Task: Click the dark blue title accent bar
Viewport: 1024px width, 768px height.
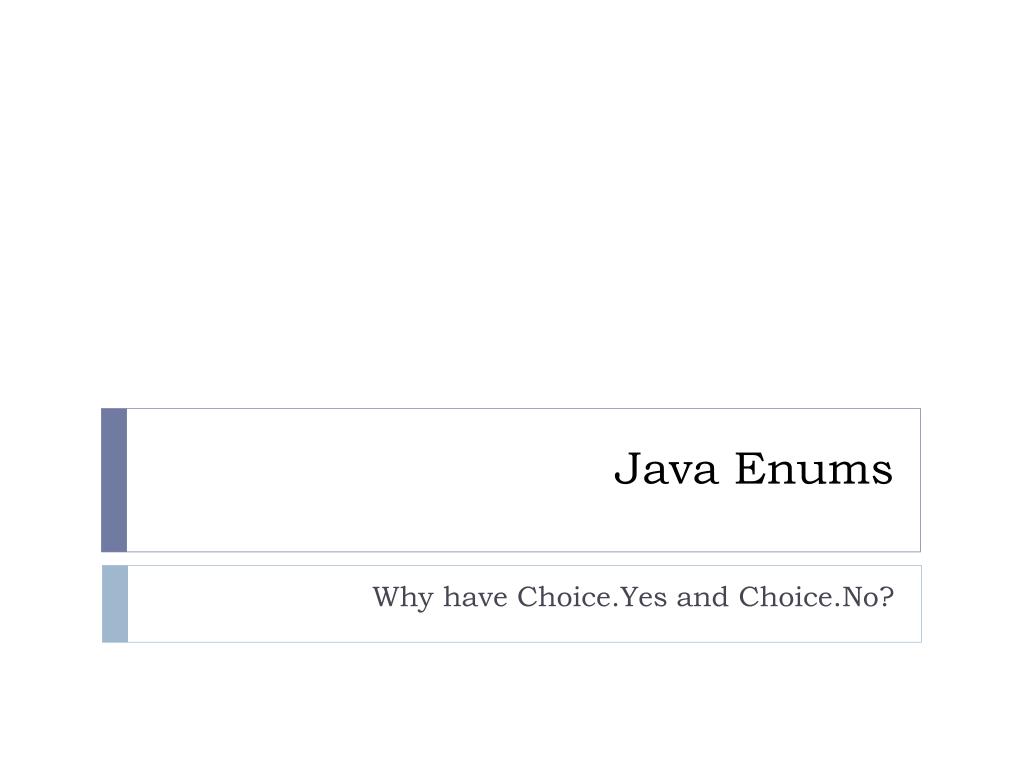Action: tap(114, 480)
